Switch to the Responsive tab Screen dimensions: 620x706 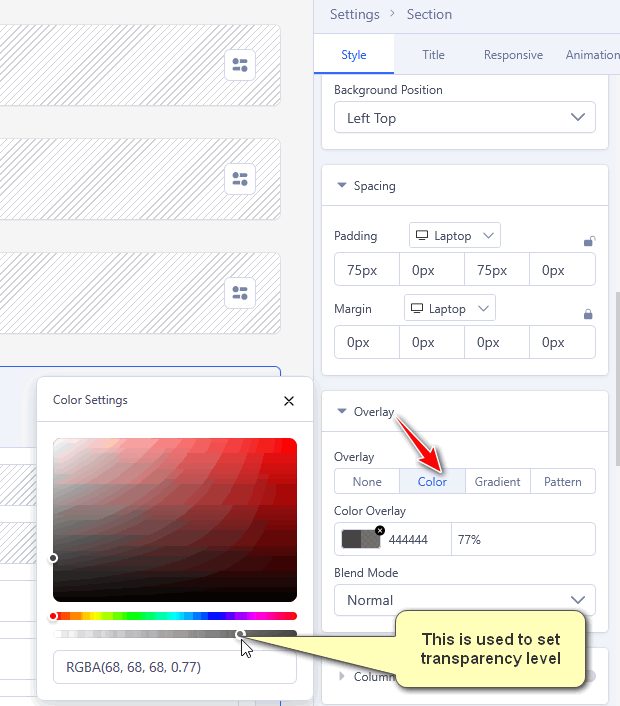pyautogui.click(x=513, y=55)
